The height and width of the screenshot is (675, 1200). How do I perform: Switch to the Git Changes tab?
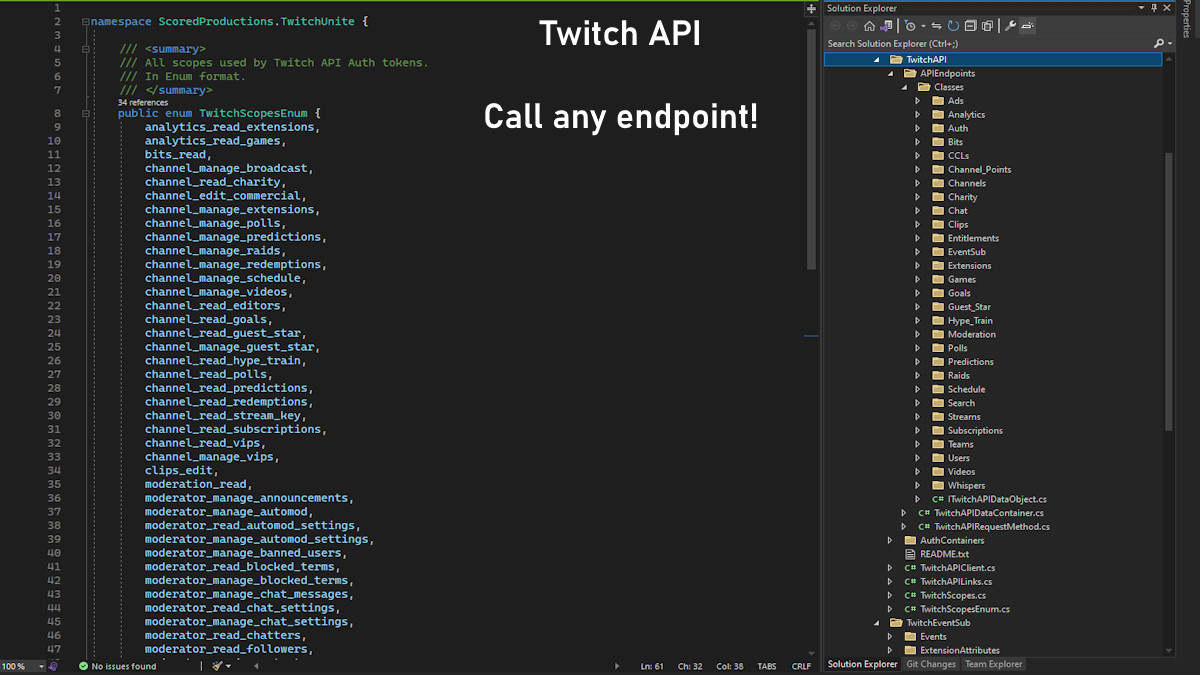931,664
